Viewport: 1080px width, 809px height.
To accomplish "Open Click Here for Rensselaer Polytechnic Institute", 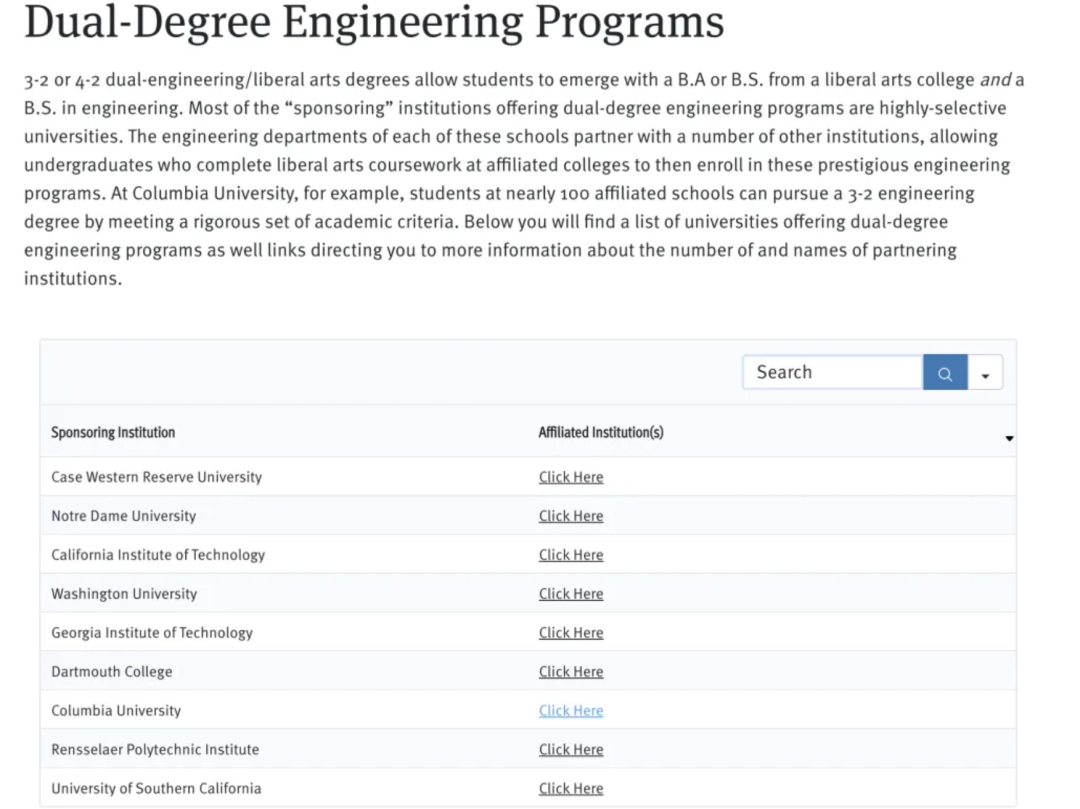I will (571, 749).
